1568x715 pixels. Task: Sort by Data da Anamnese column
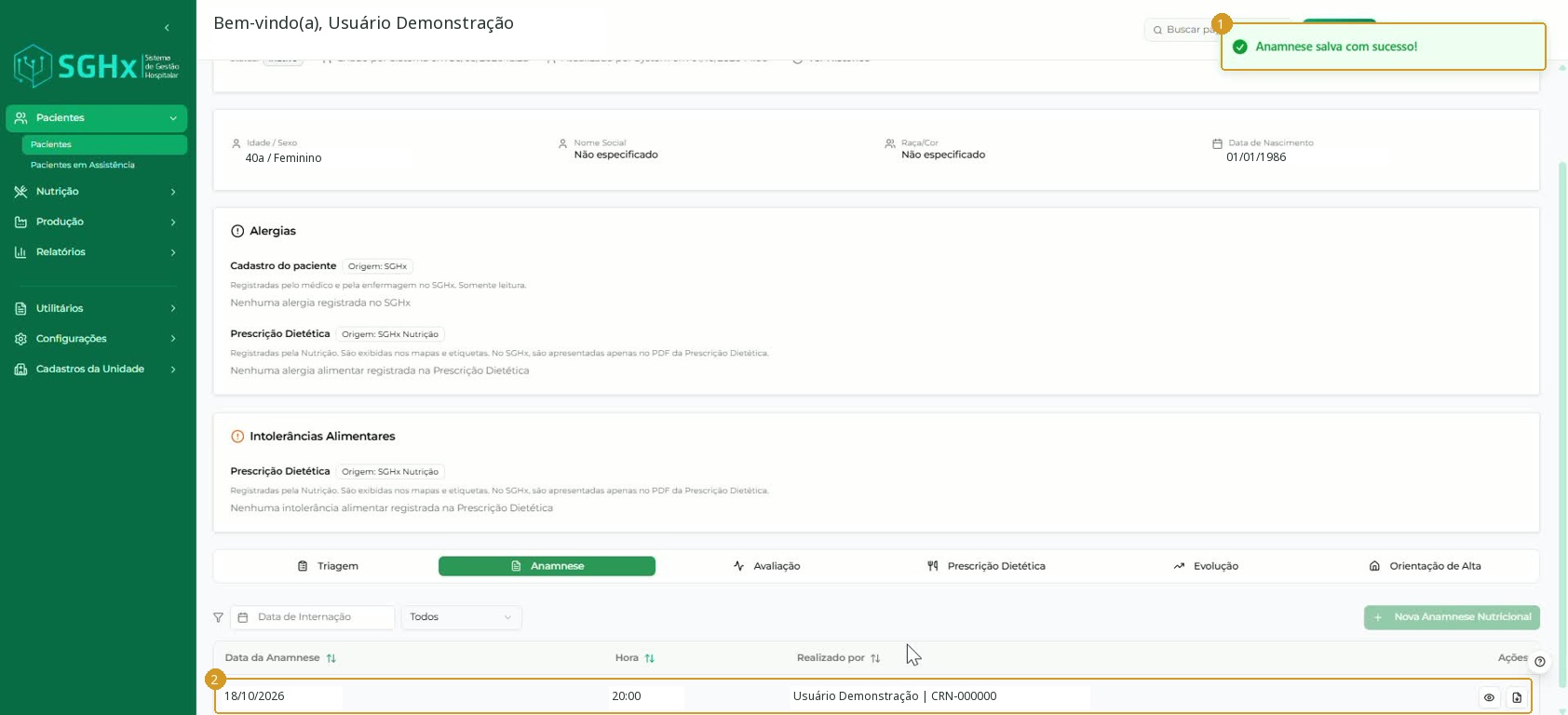(280, 658)
